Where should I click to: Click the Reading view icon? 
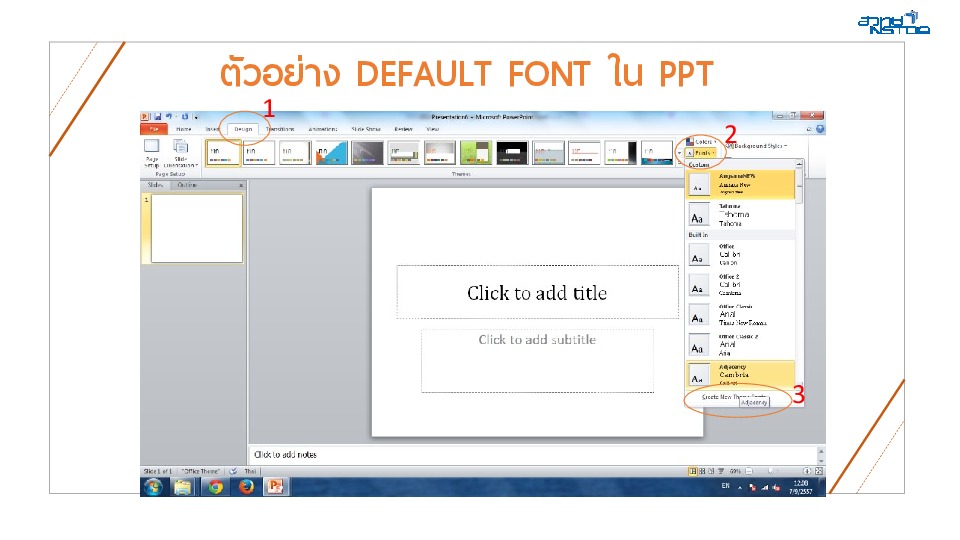(711, 471)
